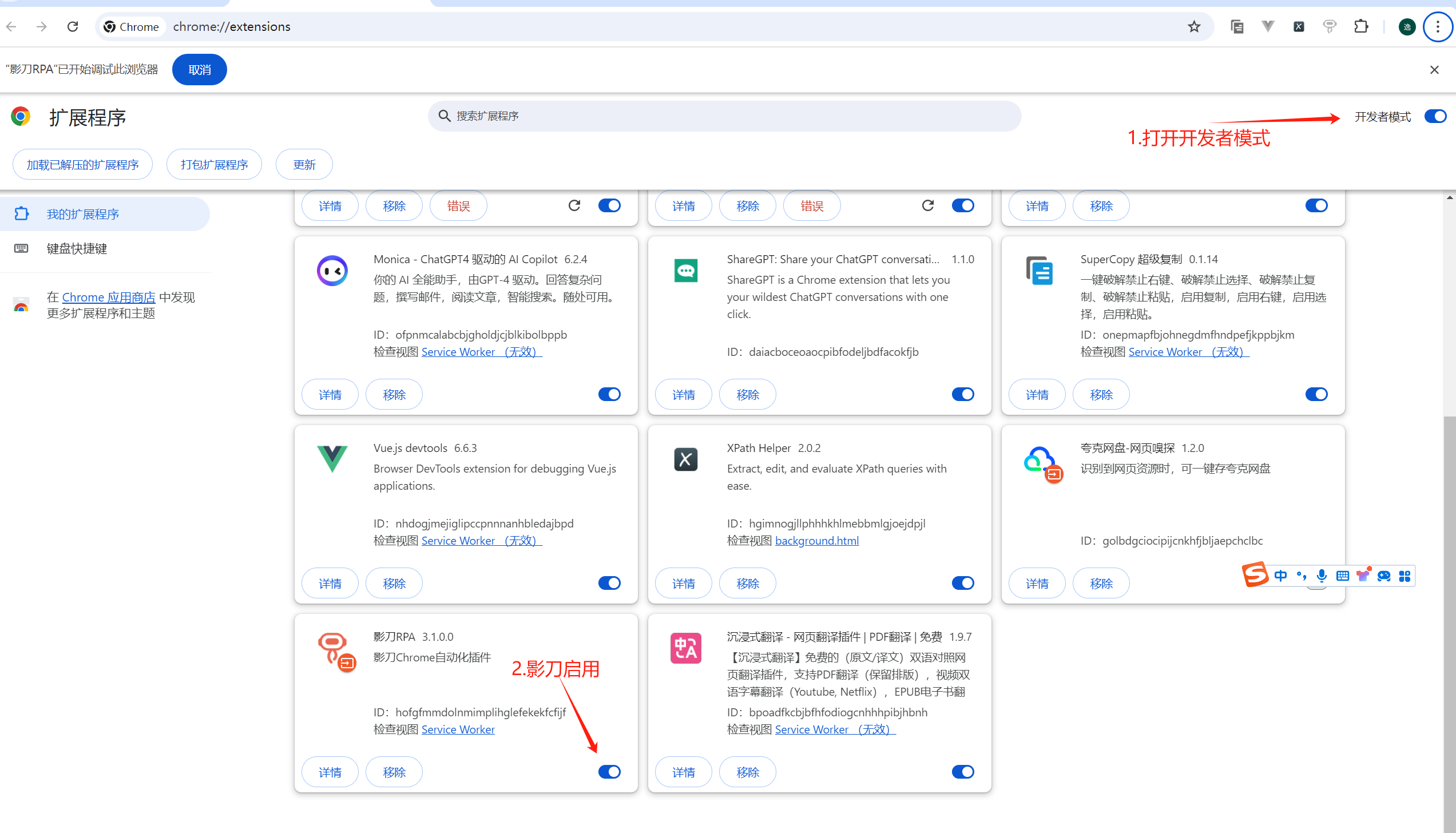Image resolution: width=1456 pixels, height=833 pixels.
Task: Open the Chrome 应用商店 link
Action: click(109, 297)
